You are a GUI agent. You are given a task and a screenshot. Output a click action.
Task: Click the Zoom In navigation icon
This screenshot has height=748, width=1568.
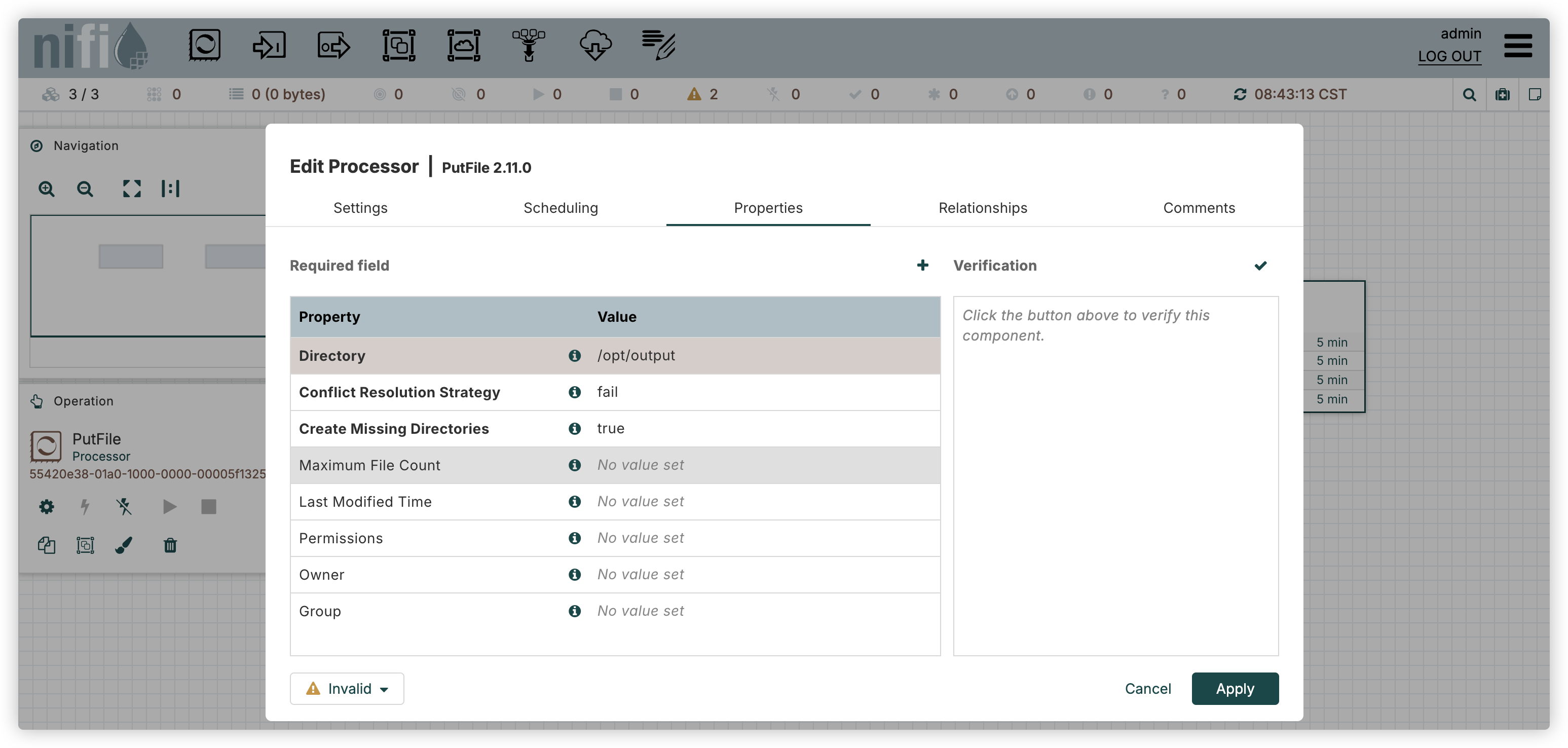pyautogui.click(x=47, y=189)
